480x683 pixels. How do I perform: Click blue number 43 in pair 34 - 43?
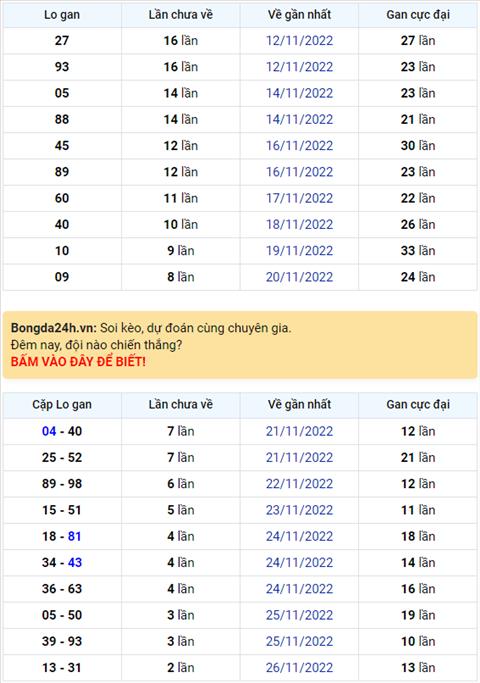(74, 562)
